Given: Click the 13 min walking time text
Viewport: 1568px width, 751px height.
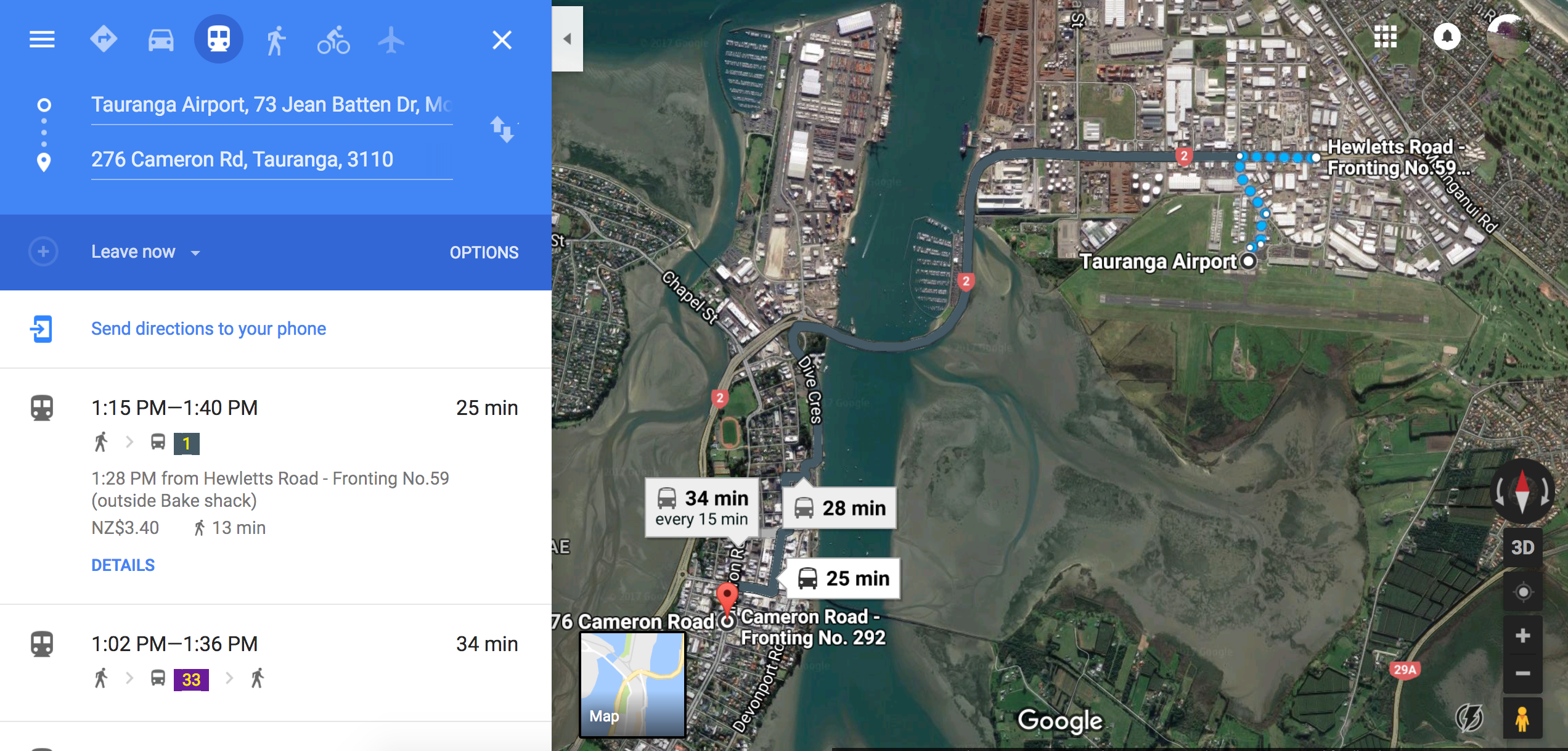Looking at the screenshot, I should click(x=239, y=528).
